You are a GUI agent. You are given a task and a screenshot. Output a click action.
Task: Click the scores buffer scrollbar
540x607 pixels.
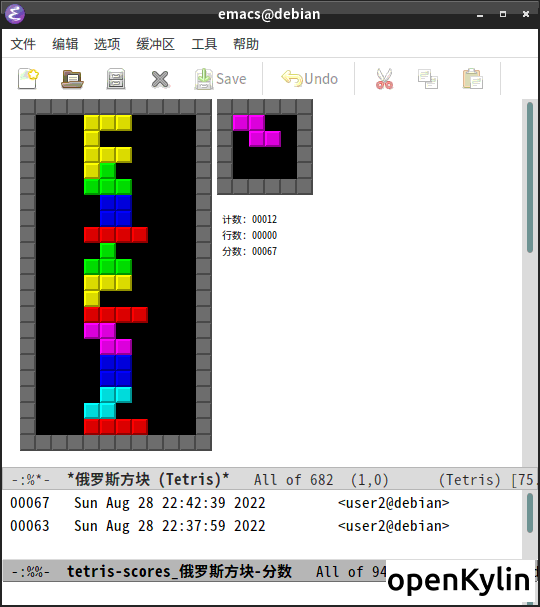[x=530, y=525]
